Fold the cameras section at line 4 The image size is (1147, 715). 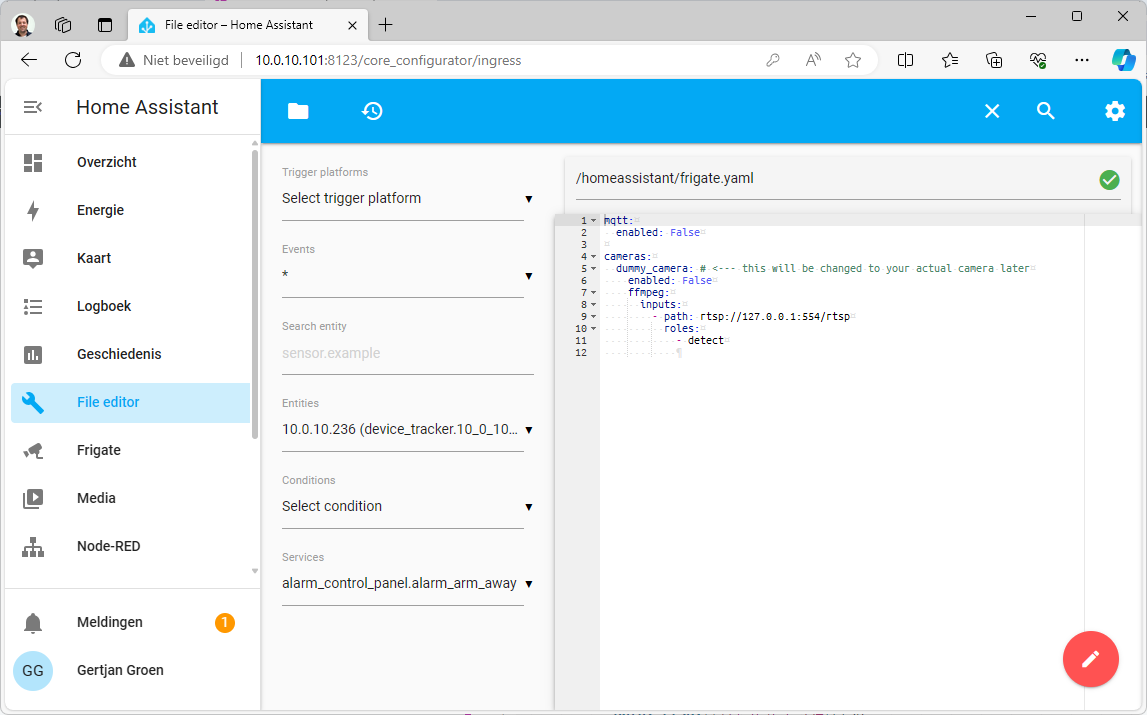point(594,257)
